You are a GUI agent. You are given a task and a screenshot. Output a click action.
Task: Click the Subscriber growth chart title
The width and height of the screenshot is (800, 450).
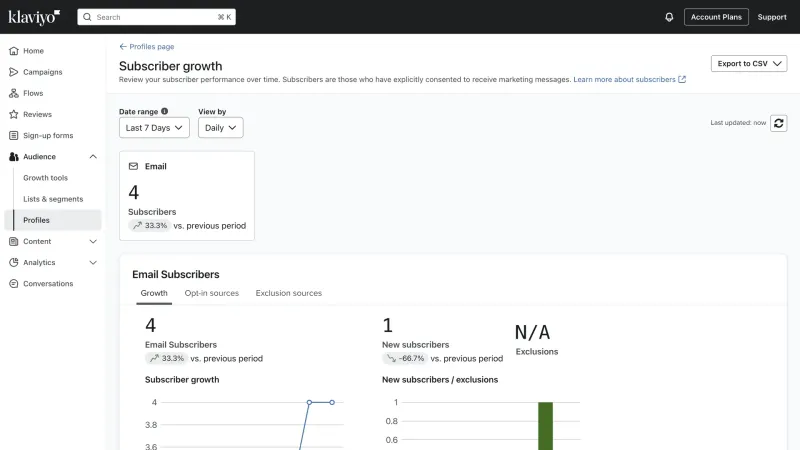tap(182, 380)
